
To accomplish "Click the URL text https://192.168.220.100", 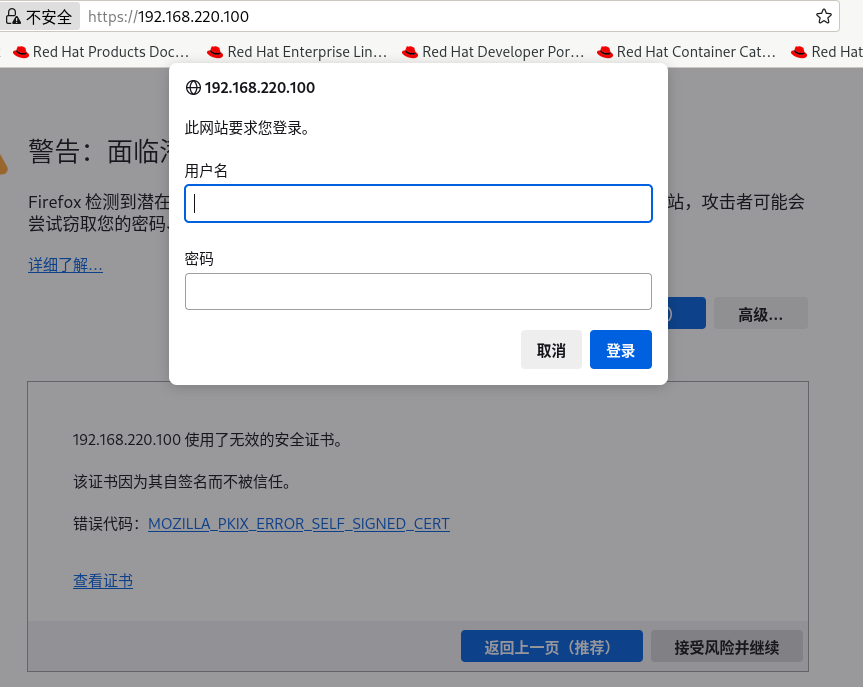I will point(168,17).
